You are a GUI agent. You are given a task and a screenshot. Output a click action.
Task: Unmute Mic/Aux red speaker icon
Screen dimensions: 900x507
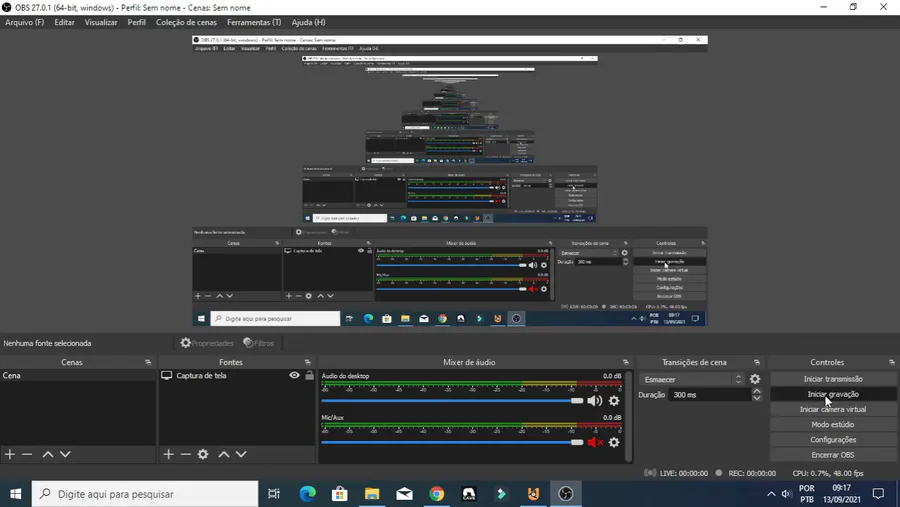click(595, 442)
